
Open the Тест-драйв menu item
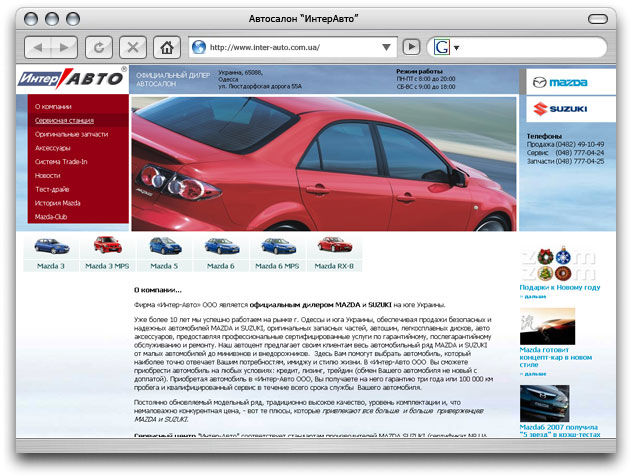[52, 189]
